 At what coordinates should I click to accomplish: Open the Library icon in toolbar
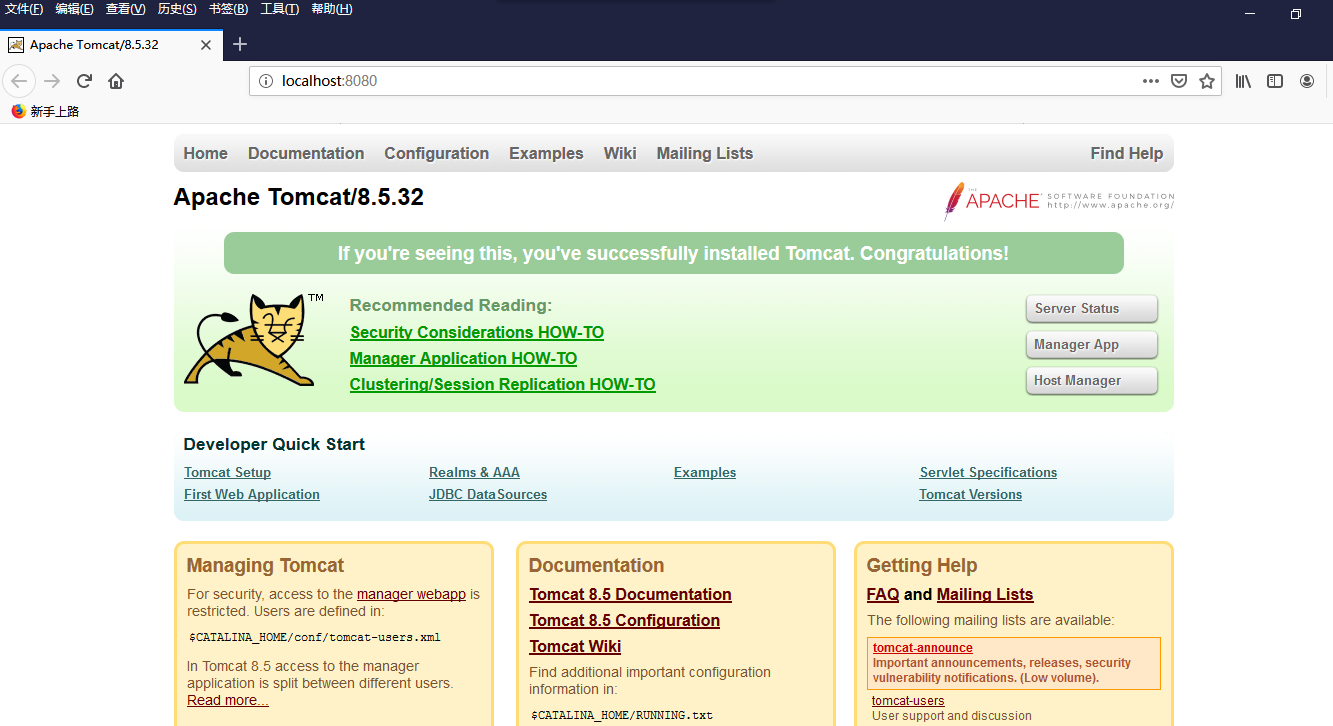pyautogui.click(x=1243, y=81)
